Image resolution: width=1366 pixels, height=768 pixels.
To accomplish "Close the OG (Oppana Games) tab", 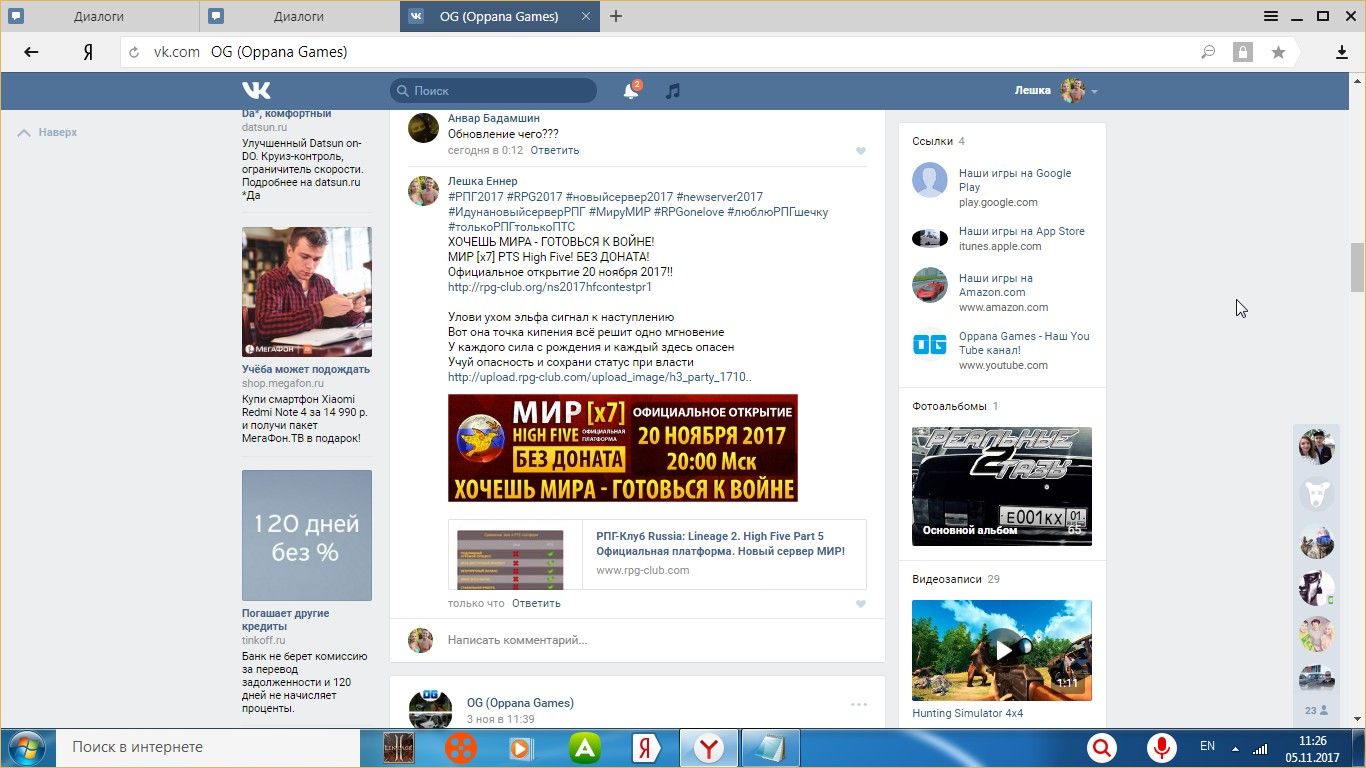I will point(585,16).
